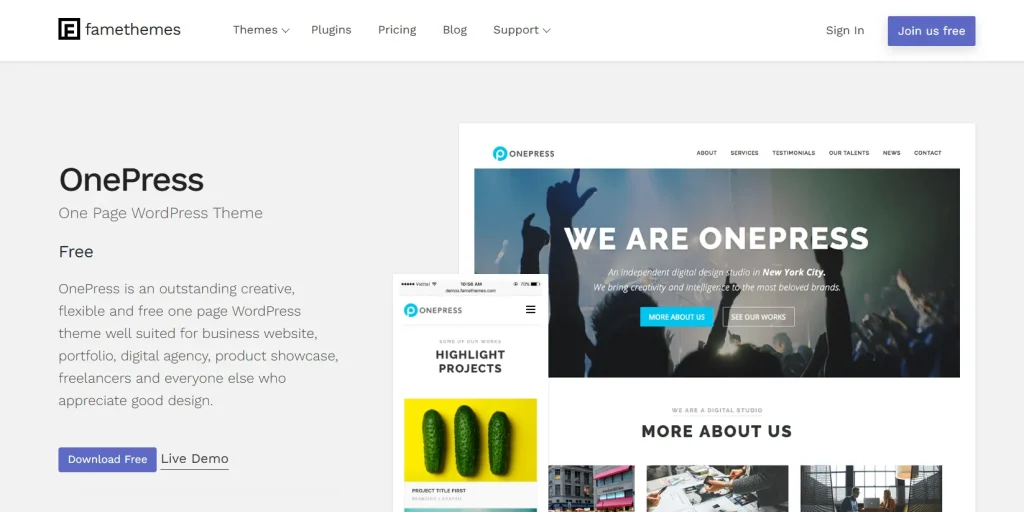
Task: Expand the Themes dropdown menu
Action: tap(261, 30)
